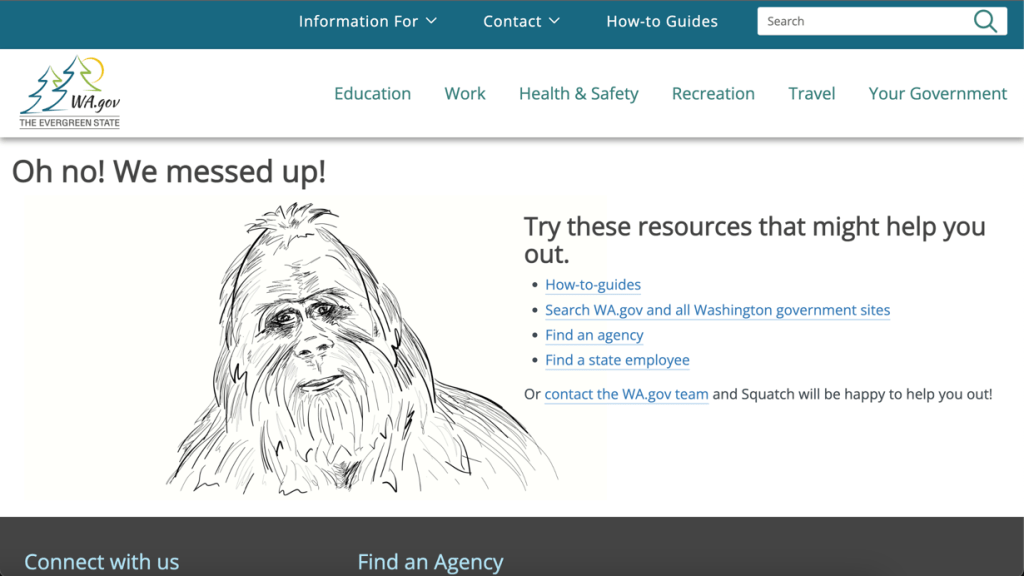The width and height of the screenshot is (1024, 576).
Task: Click the magnifying glass search icon
Action: pos(985,21)
